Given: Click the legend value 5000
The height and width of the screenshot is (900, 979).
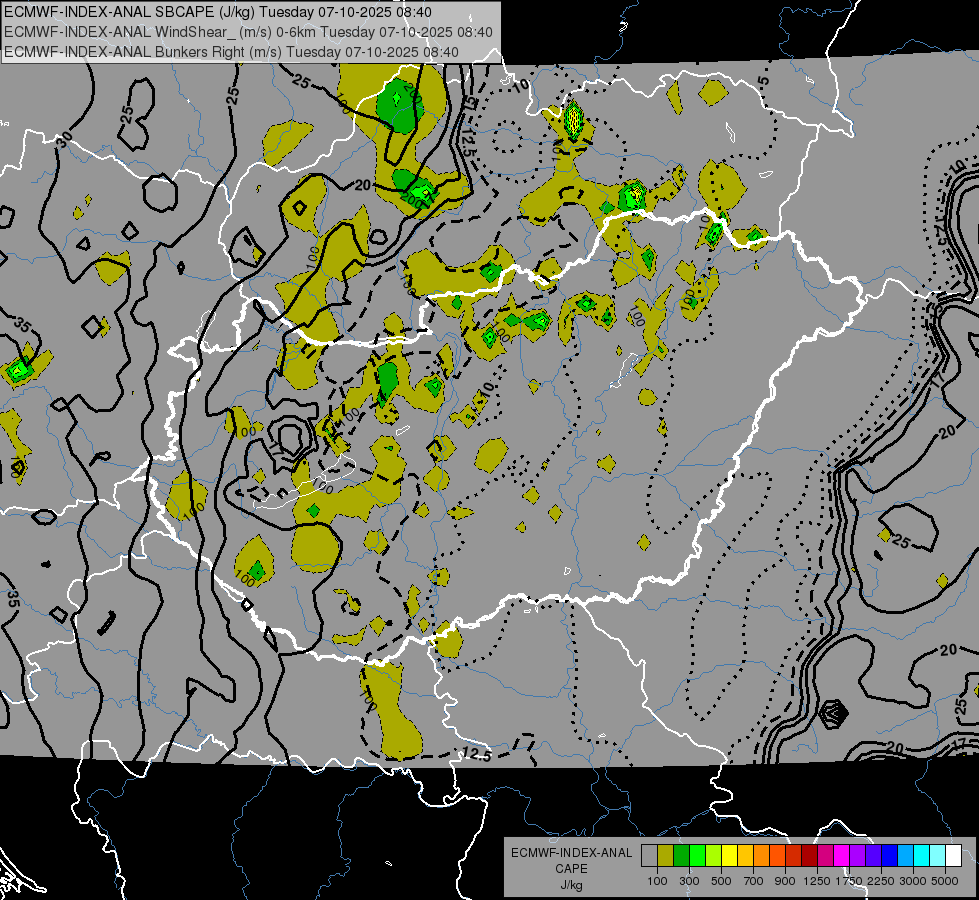Looking at the screenshot, I should click(945, 881).
